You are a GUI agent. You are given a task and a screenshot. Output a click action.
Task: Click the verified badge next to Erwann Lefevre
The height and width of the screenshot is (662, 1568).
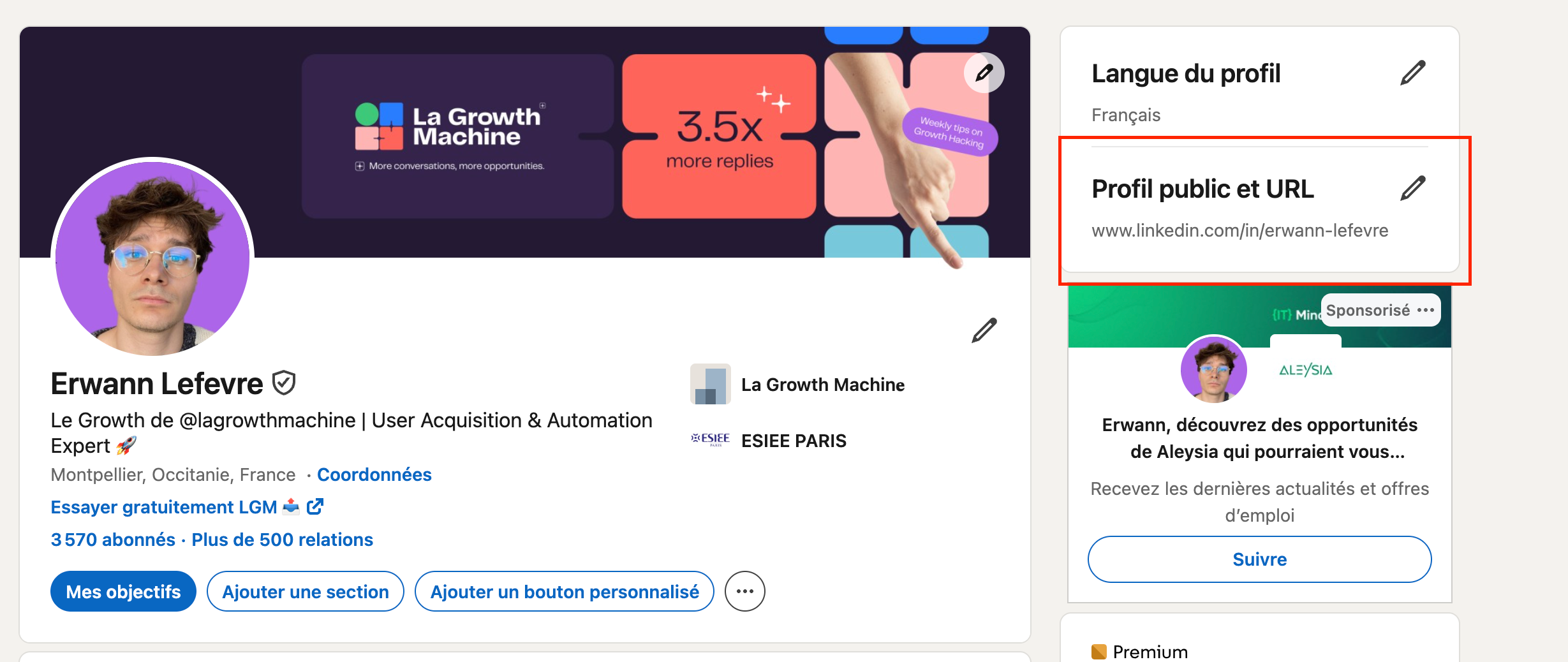283,382
